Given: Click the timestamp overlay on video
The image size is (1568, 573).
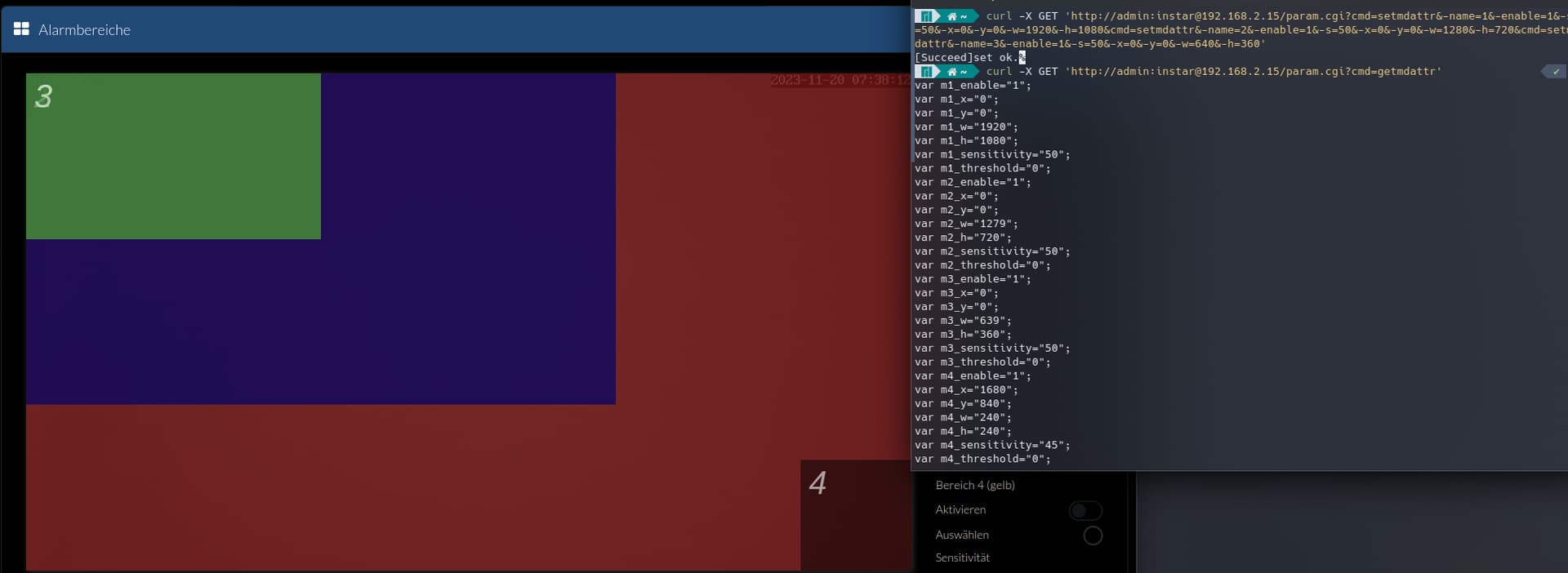Looking at the screenshot, I should coord(840,80).
